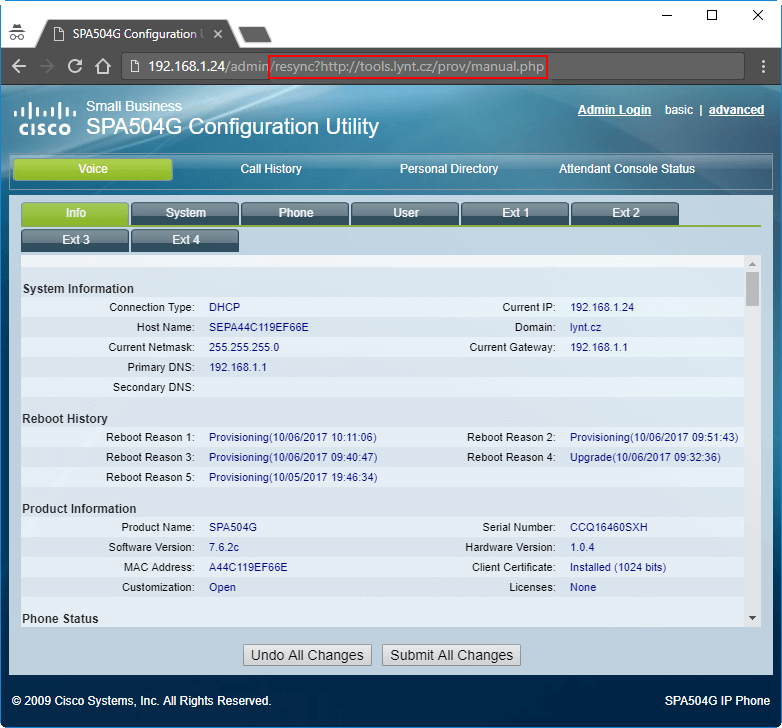Click the Software Version 7.6.2c
782x728 pixels.
pos(223,547)
